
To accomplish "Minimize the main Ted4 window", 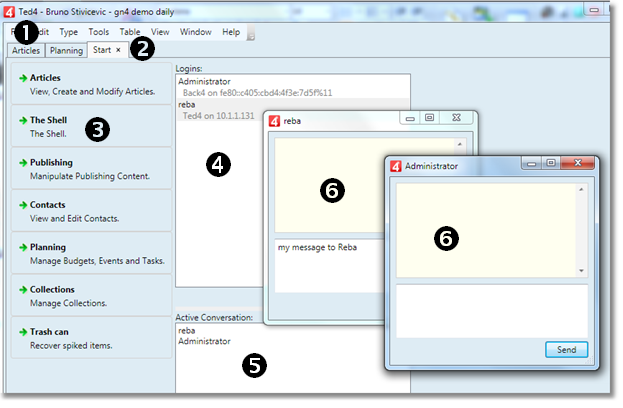I will coord(594,10).
